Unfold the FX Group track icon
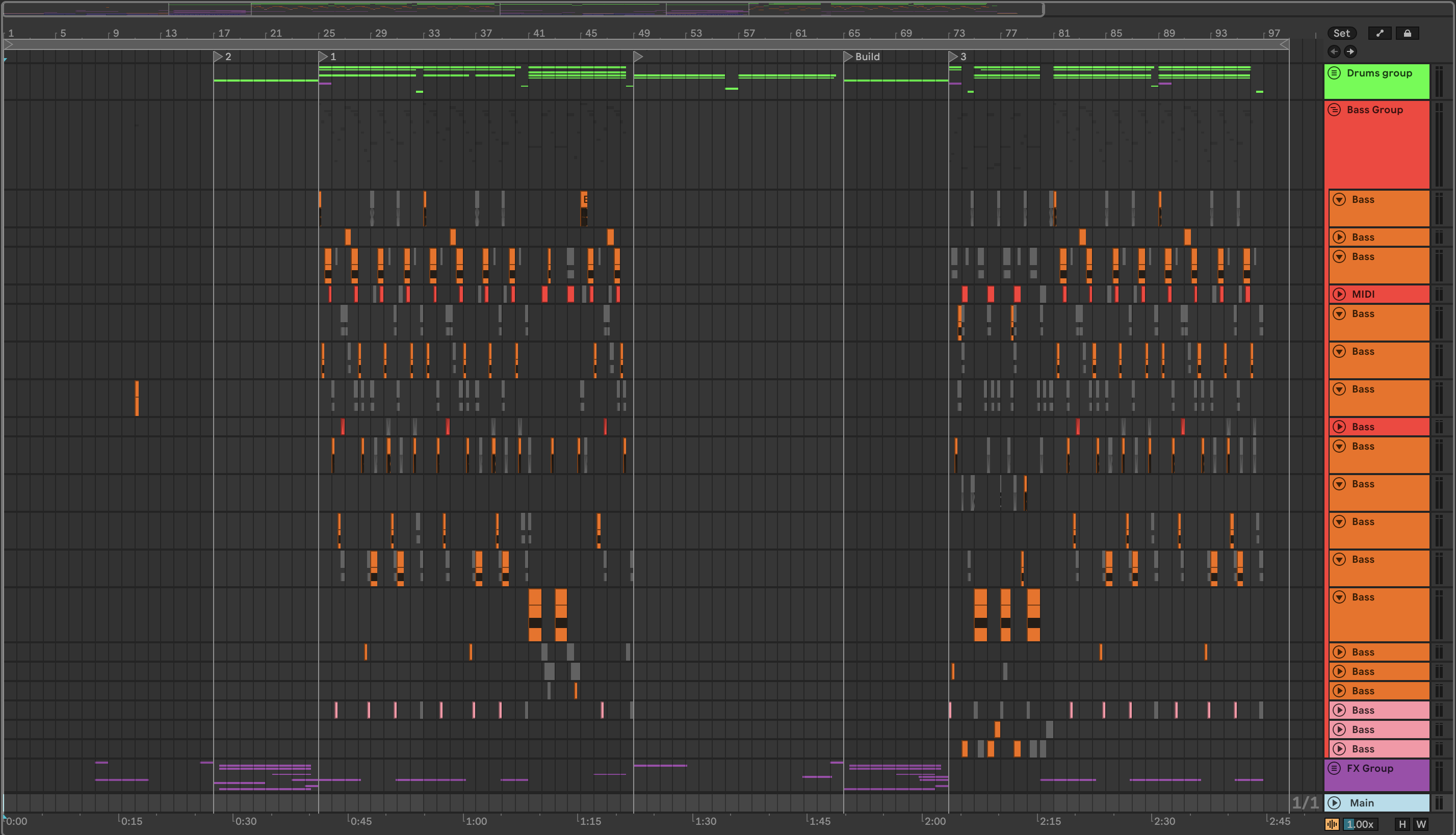This screenshot has height=835, width=1456. coord(1335,768)
